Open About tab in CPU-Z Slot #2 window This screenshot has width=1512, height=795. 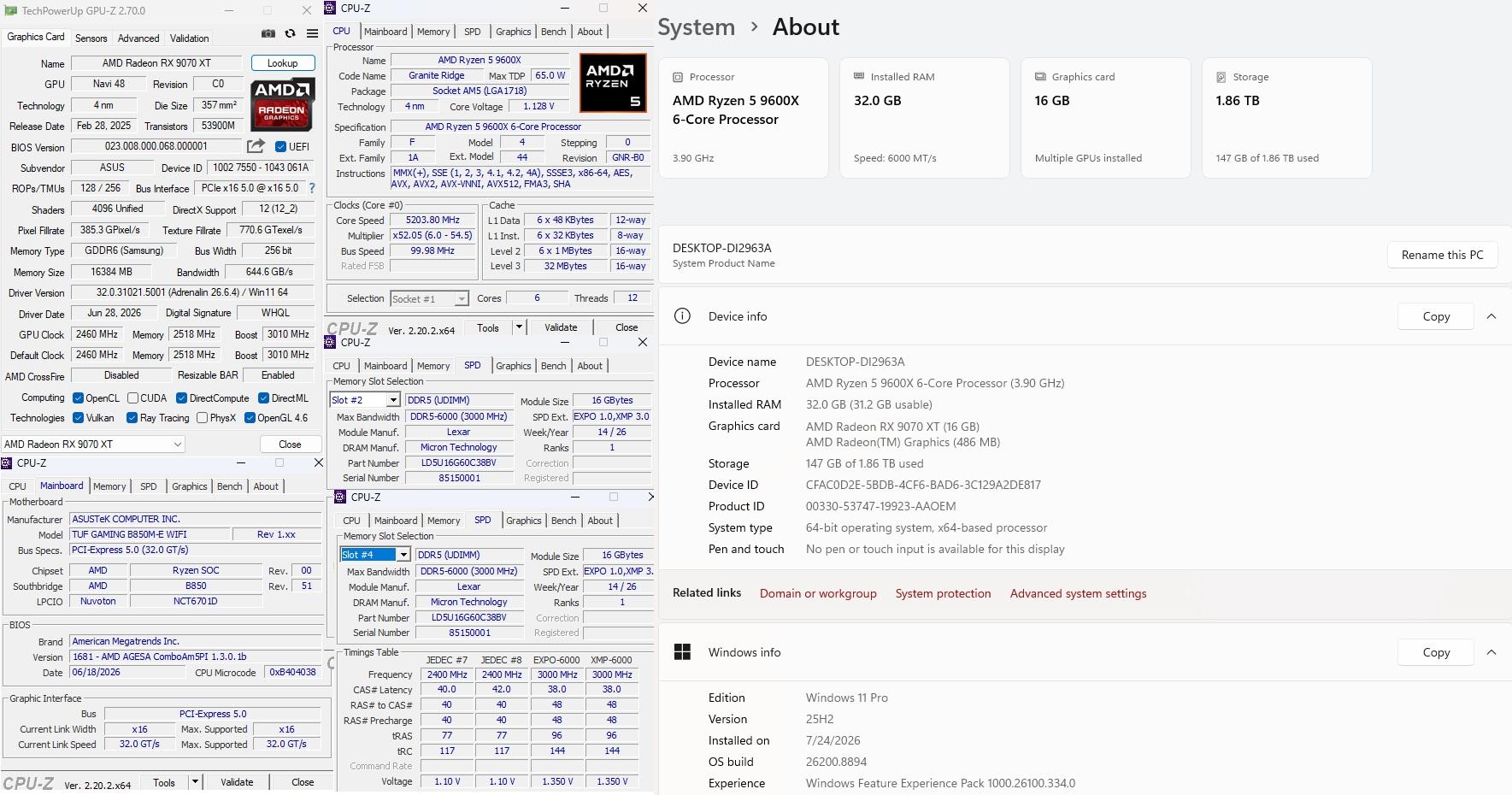(x=590, y=366)
